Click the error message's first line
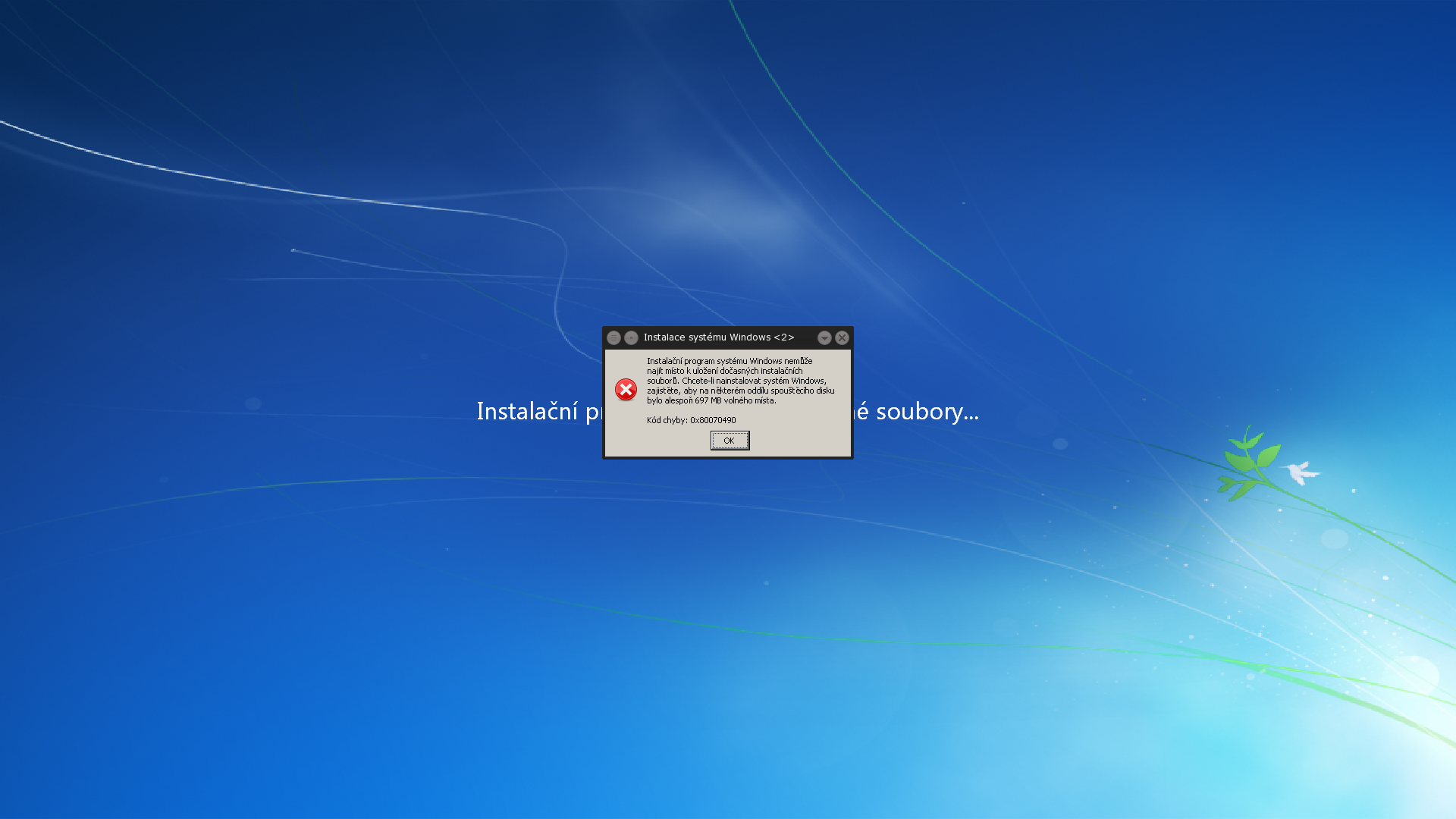1456x819 pixels. tap(729, 361)
